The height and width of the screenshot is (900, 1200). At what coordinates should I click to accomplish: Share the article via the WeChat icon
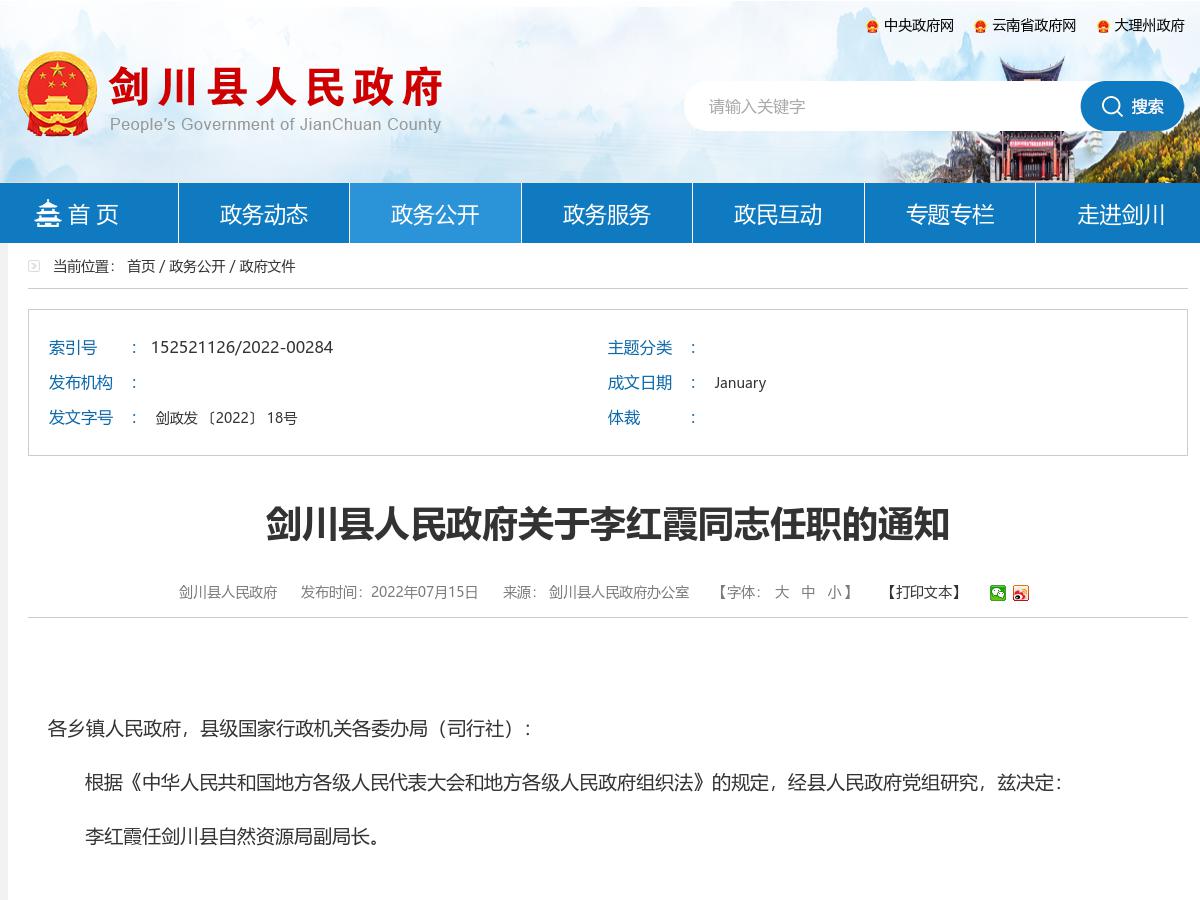998,592
